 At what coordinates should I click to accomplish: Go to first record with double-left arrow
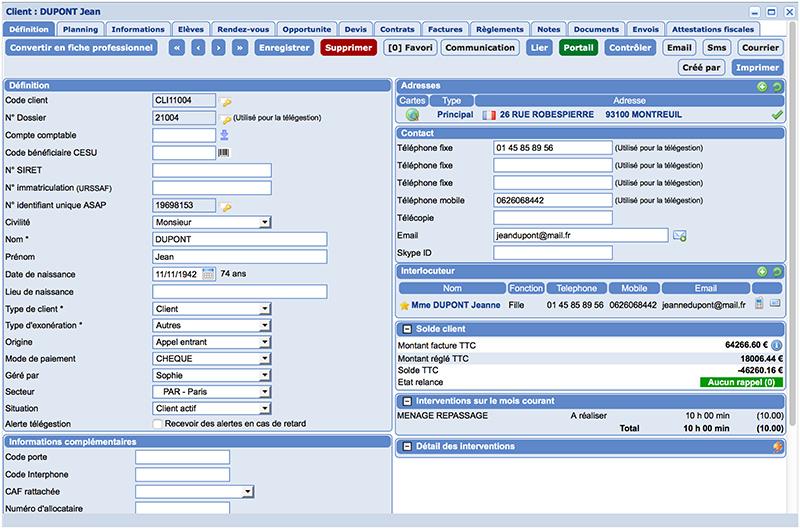[177, 48]
